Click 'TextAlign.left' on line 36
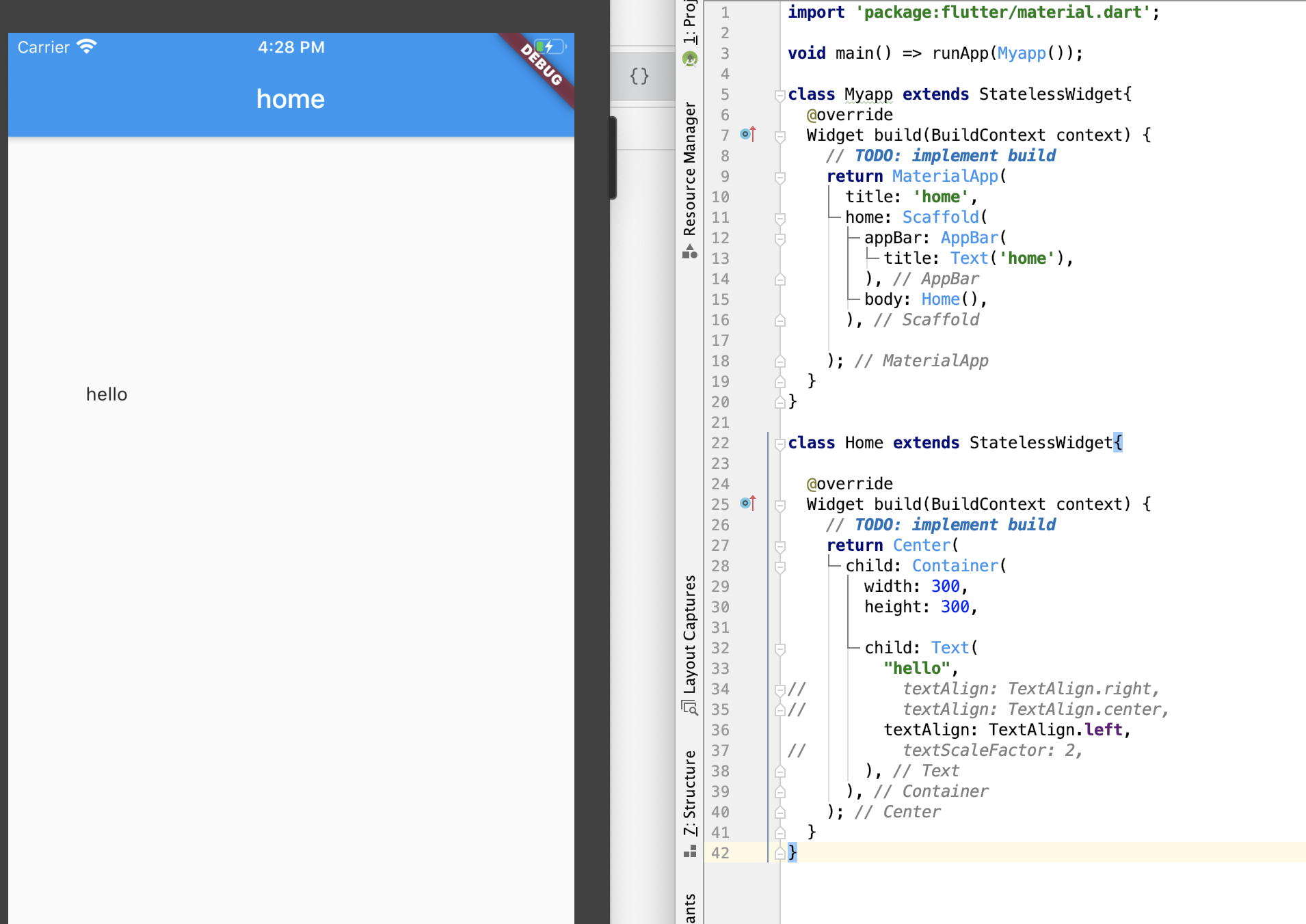This screenshot has width=1306, height=924. point(1055,730)
